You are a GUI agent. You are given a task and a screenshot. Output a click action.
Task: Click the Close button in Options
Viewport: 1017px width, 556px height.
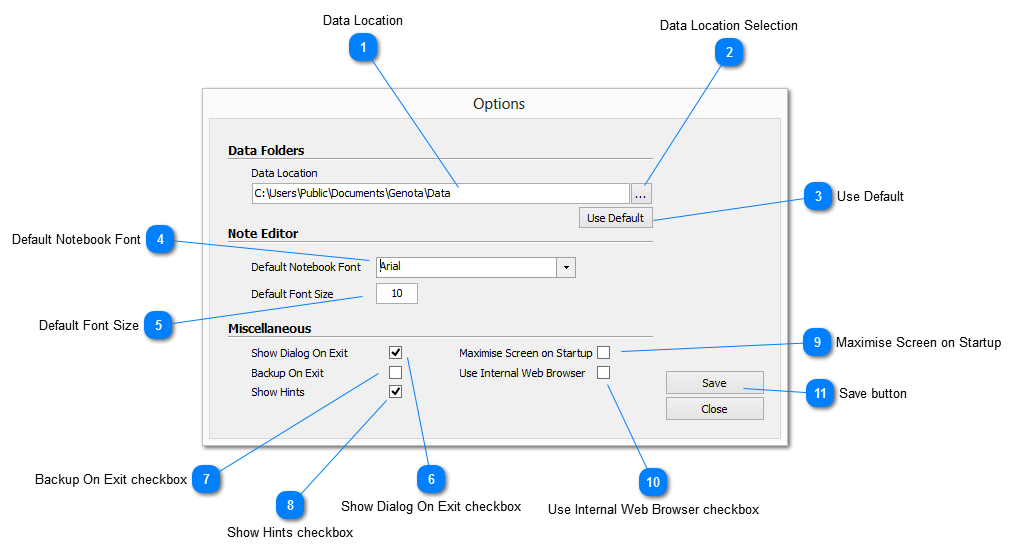(714, 409)
